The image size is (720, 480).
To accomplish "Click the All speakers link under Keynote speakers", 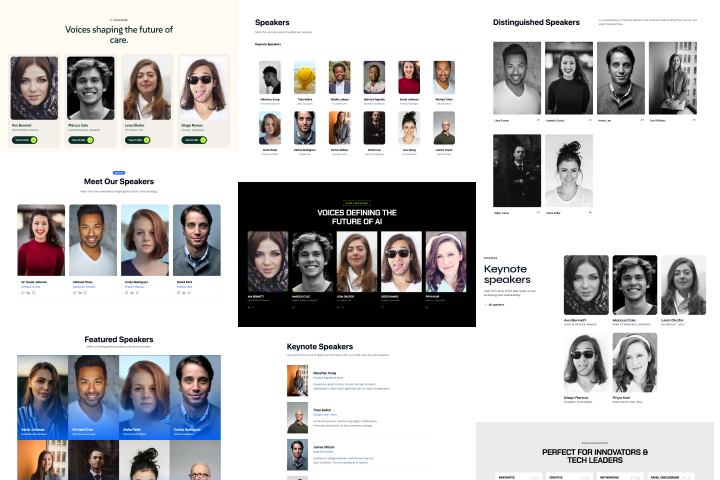I will pyautogui.click(x=495, y=305).
